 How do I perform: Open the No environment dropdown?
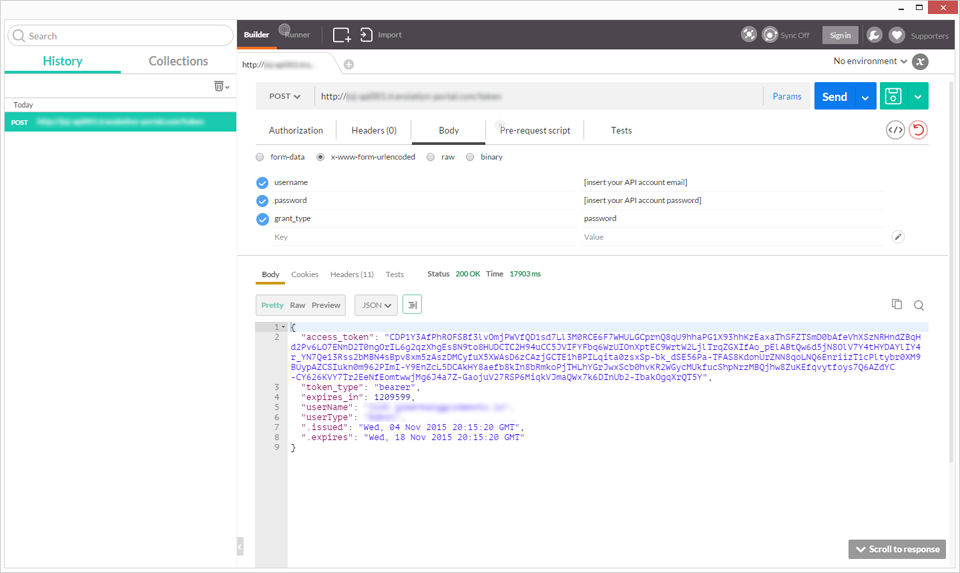coord(869,61)
